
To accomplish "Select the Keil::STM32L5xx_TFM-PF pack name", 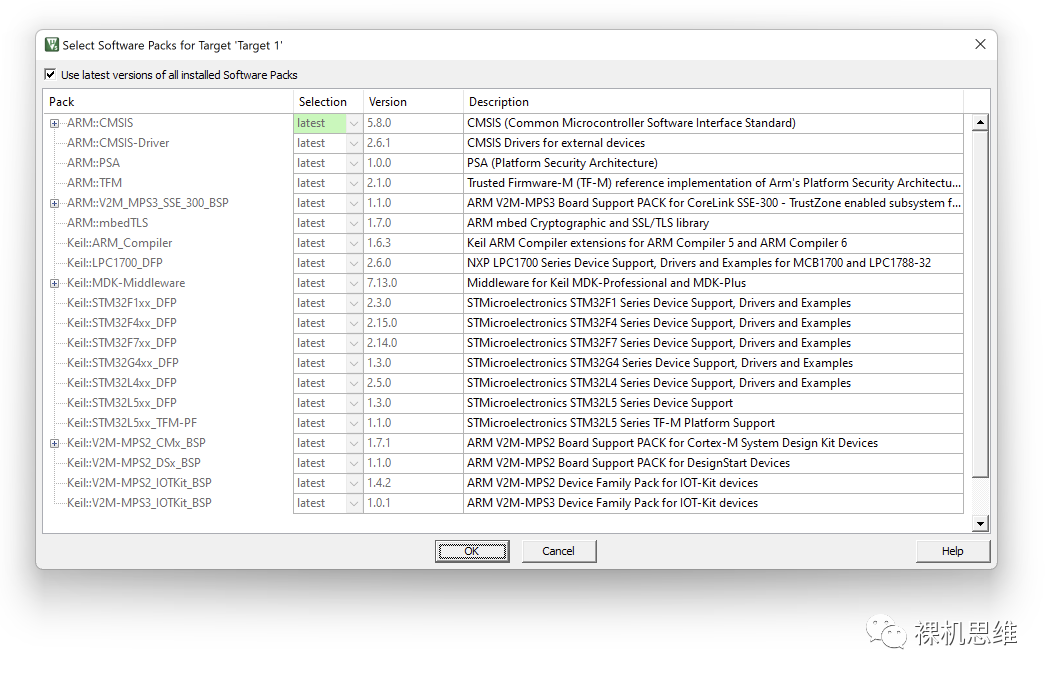I will coord(132,423).
